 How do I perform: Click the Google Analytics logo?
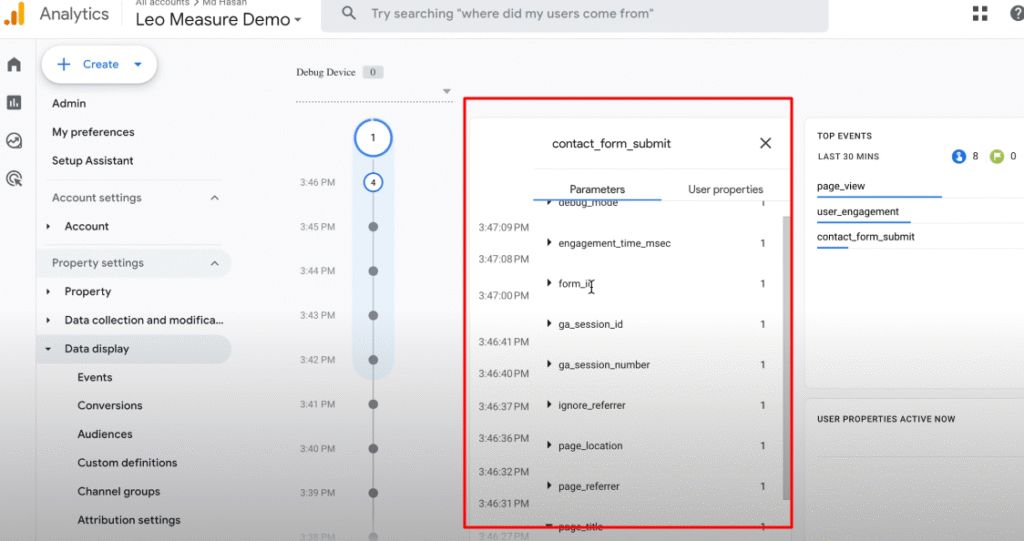click(x=14, y=14)
